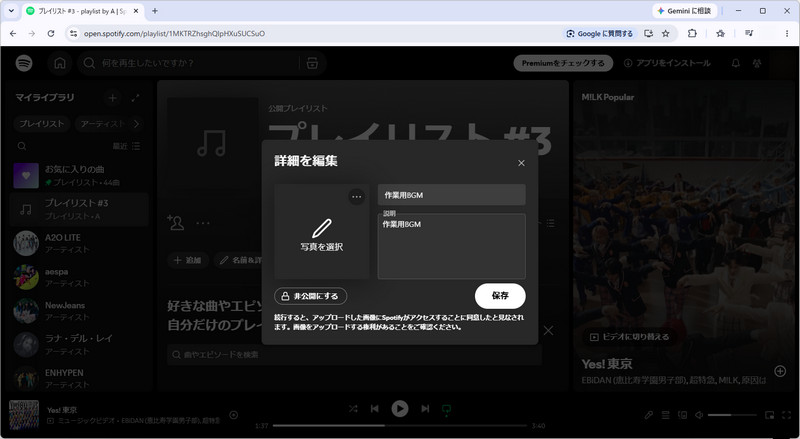
Task: Click the Spotify logo
Action: (24, 63)
